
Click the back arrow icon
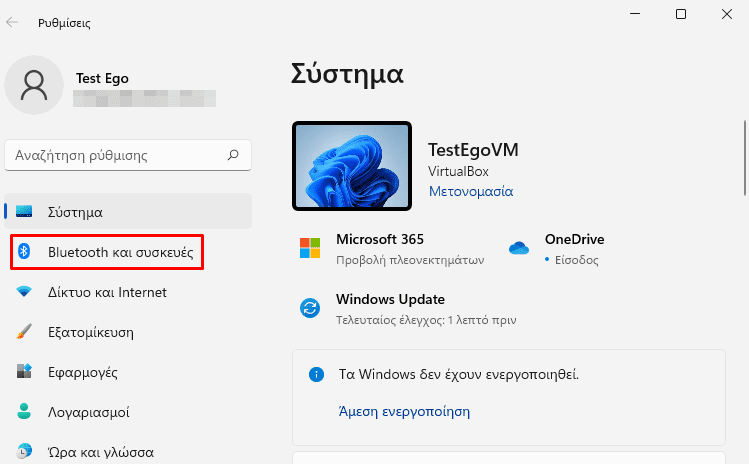point(12,22)
